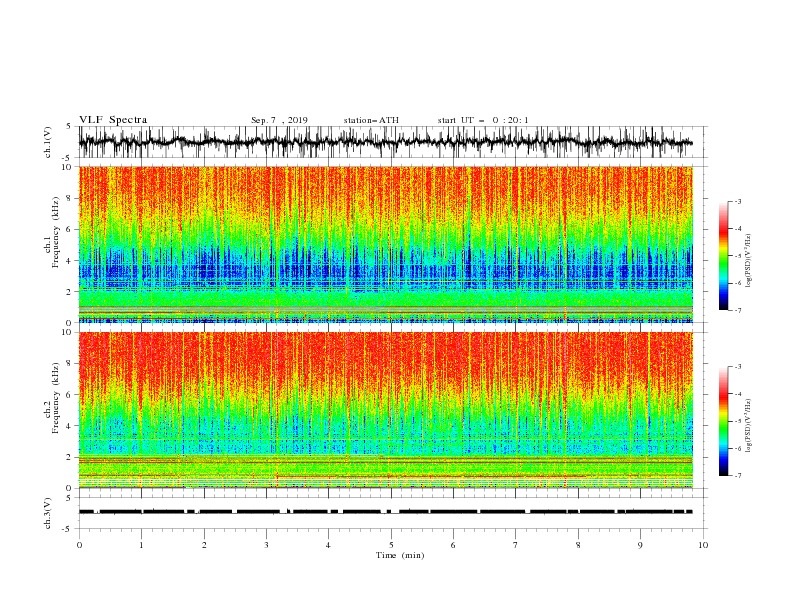Click the "-7" tick on ch.2 colorbar

737,476
